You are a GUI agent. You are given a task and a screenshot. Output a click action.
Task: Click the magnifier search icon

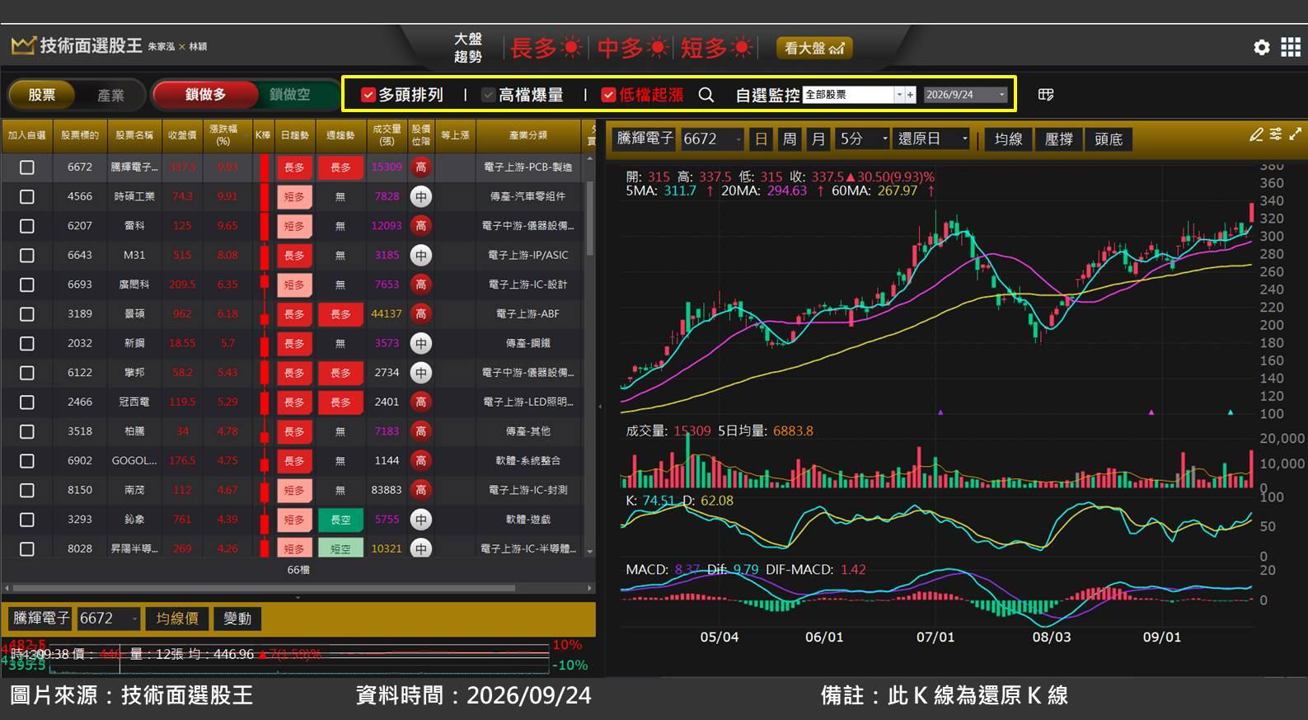706,95
